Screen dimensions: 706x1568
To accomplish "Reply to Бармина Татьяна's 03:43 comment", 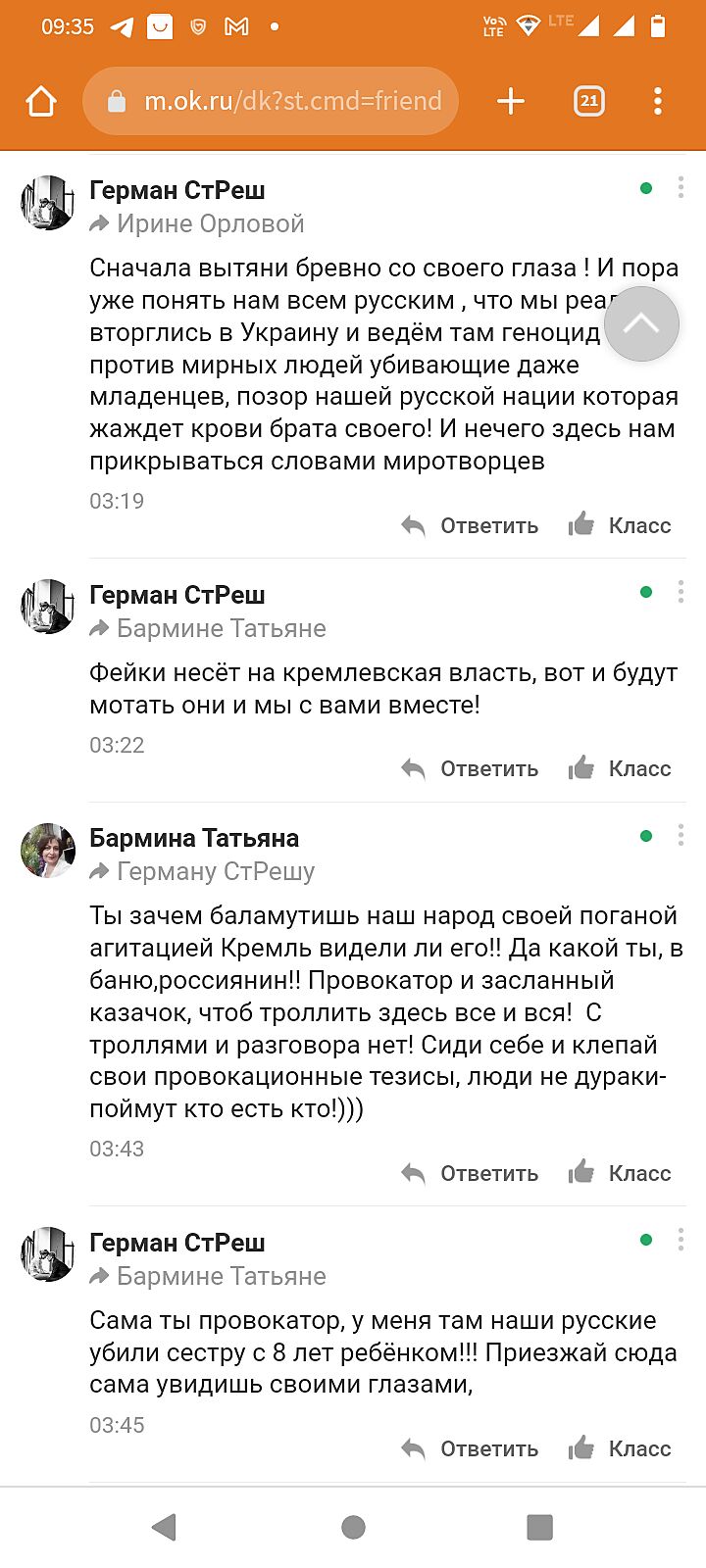I will click(x=471, y=1174).
